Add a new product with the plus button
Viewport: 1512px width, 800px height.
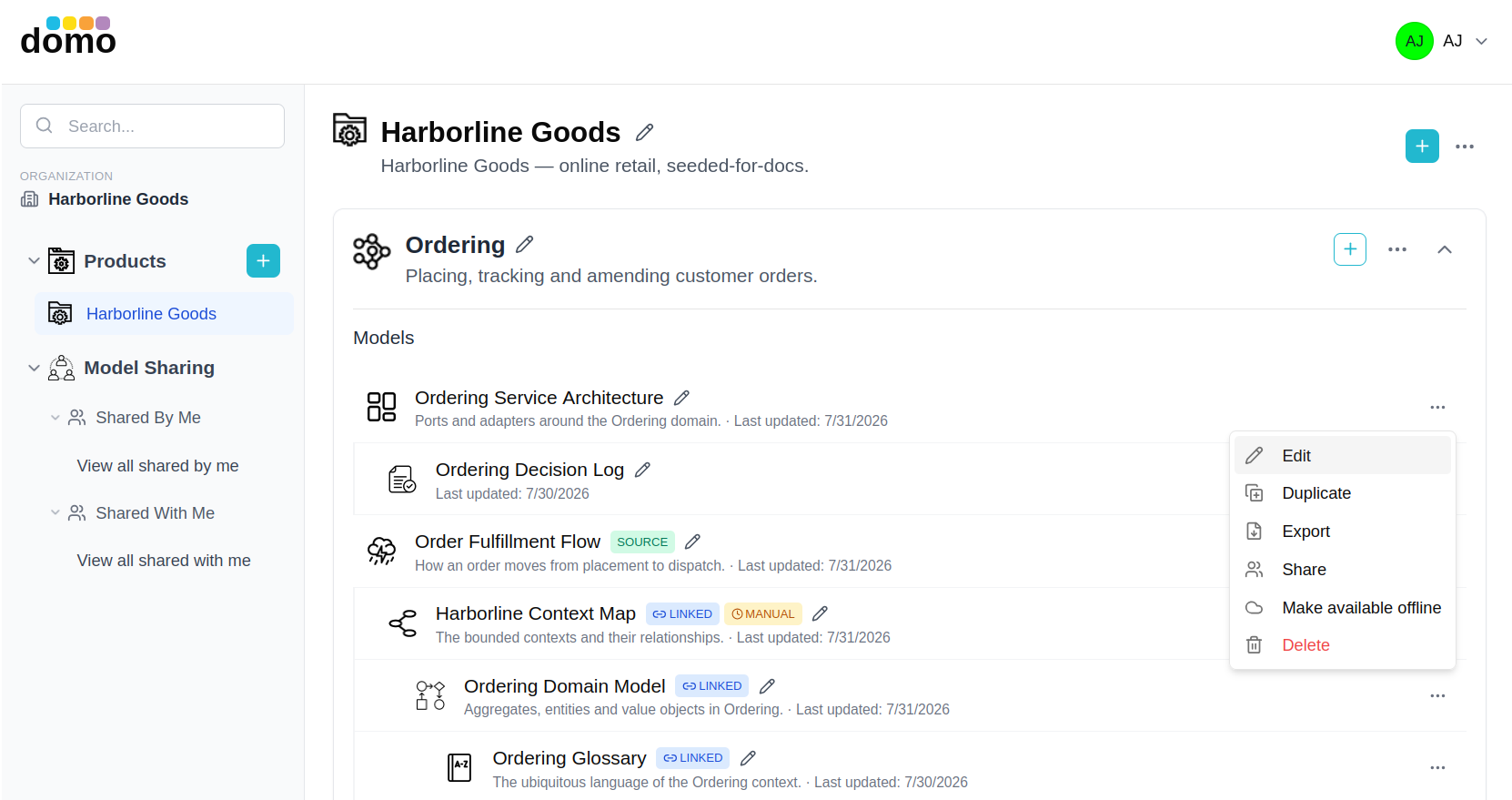pos(263,261)
